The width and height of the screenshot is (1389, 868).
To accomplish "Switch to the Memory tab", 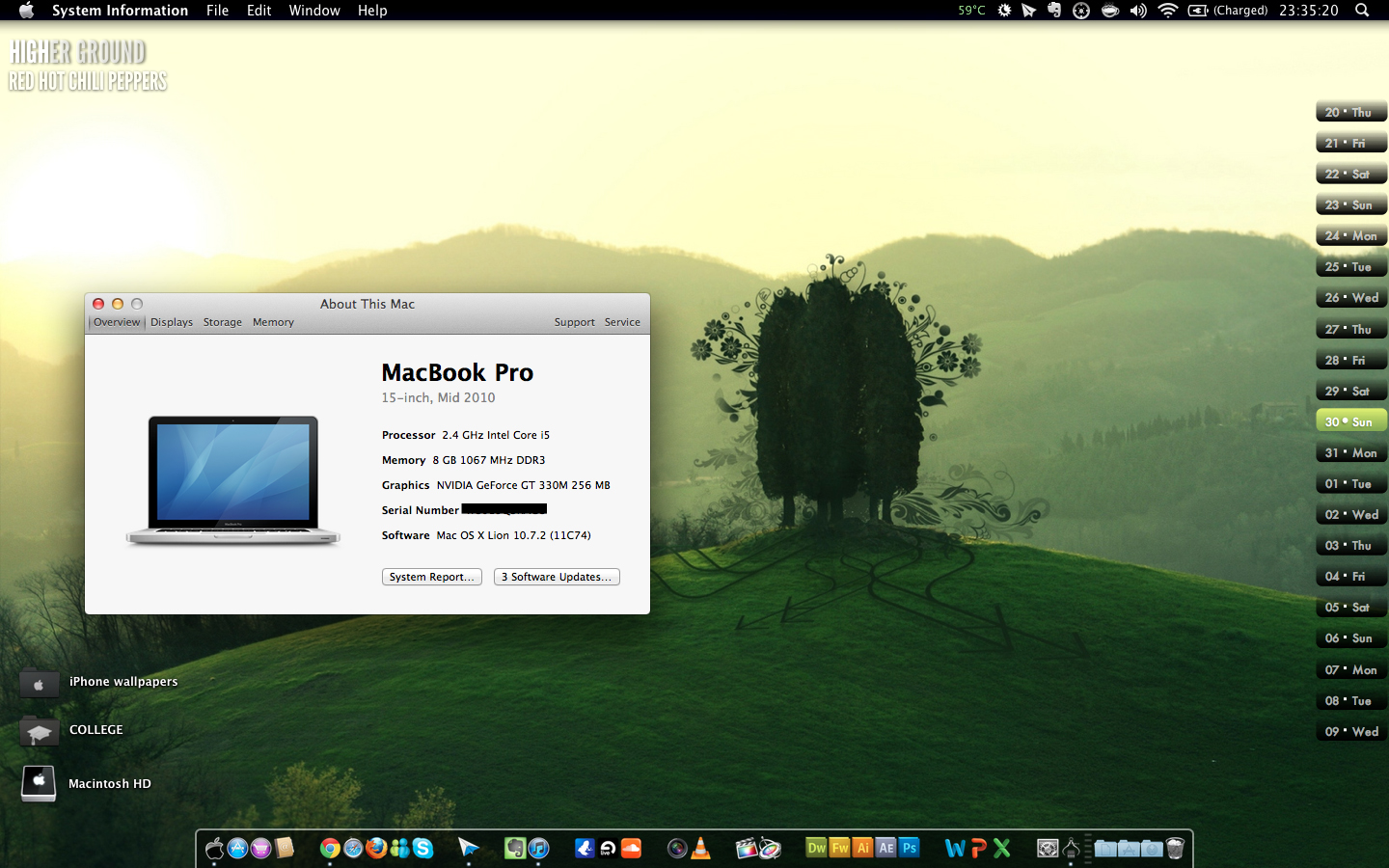I will coord(273,322).
